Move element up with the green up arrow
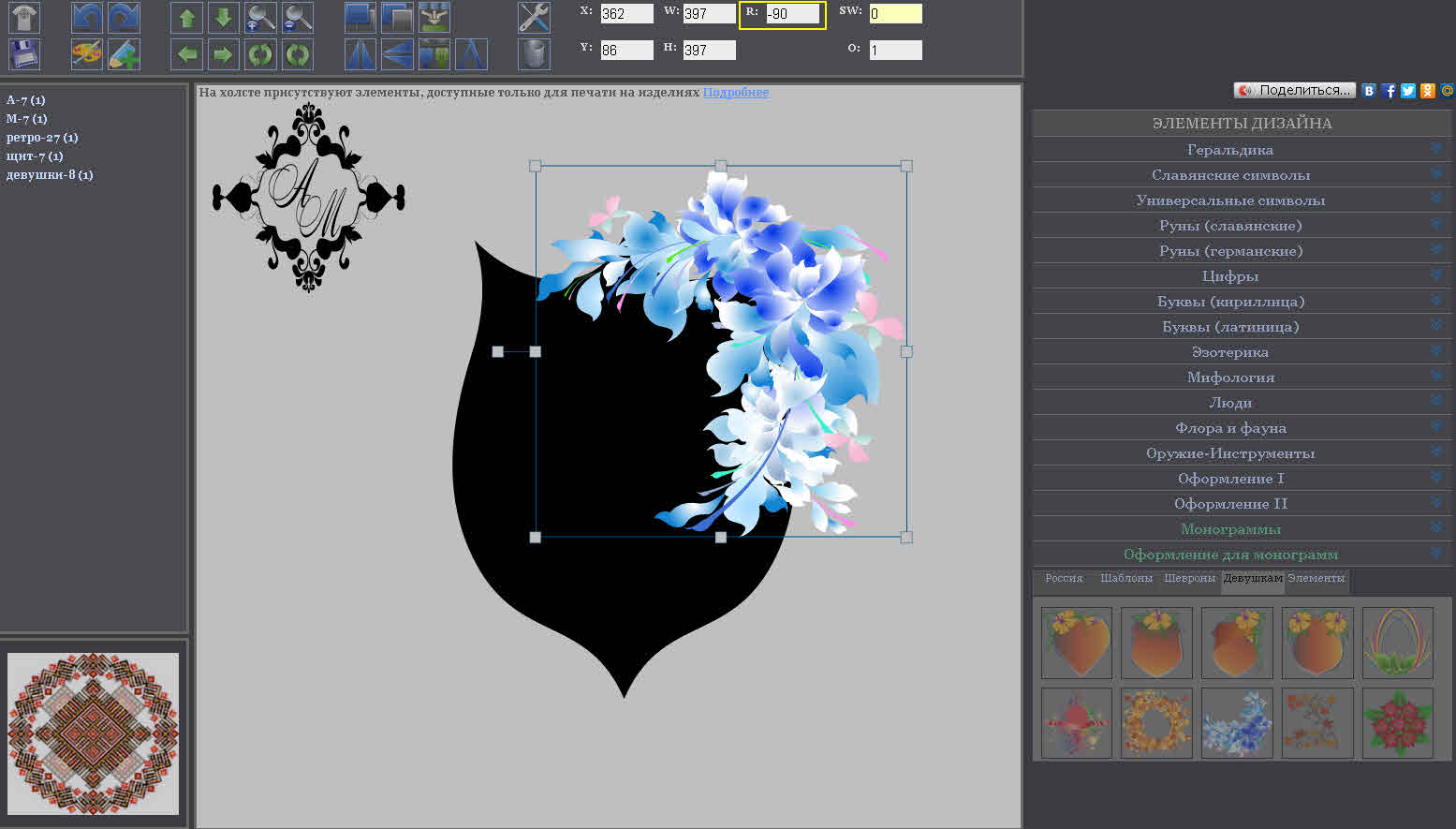 tap(186, 18)
